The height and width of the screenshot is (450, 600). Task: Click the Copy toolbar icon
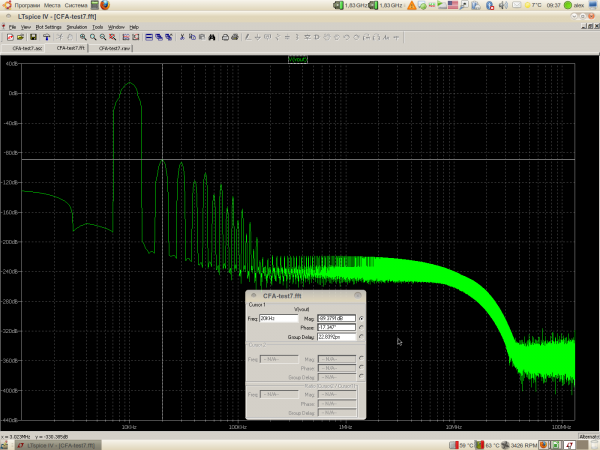click(x=192, y=37)
